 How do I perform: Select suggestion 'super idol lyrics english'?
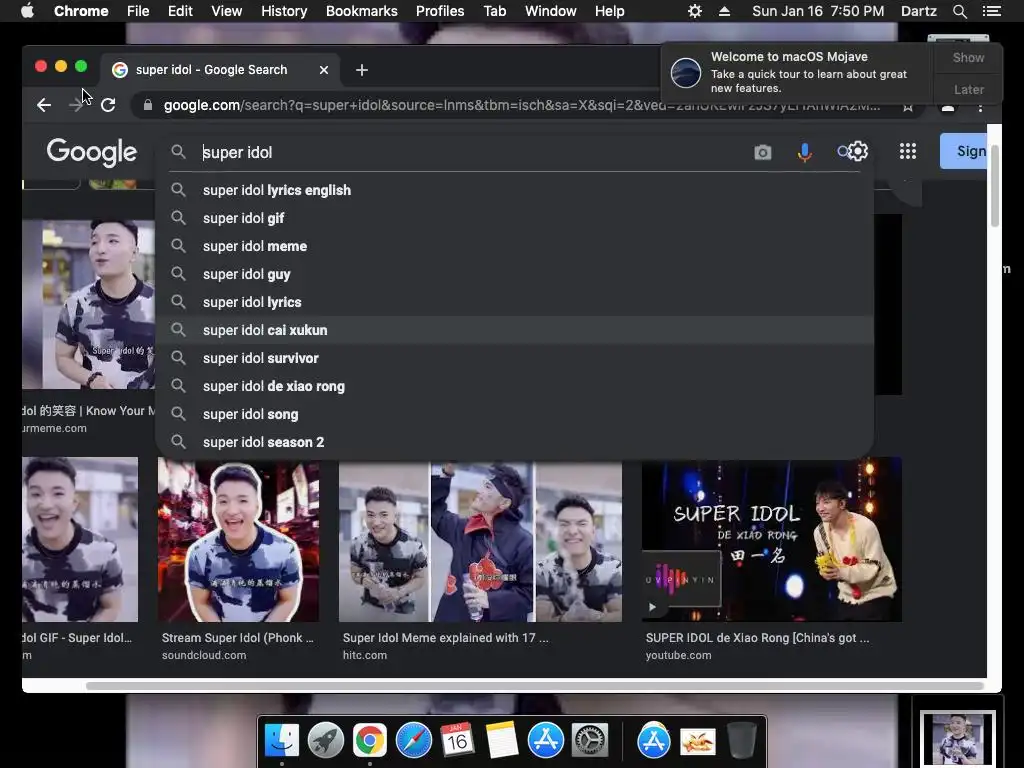point(515,190)
